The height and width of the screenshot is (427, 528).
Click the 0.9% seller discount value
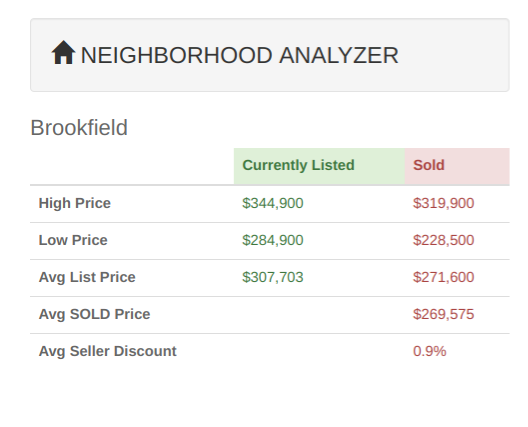pos(430,351)
